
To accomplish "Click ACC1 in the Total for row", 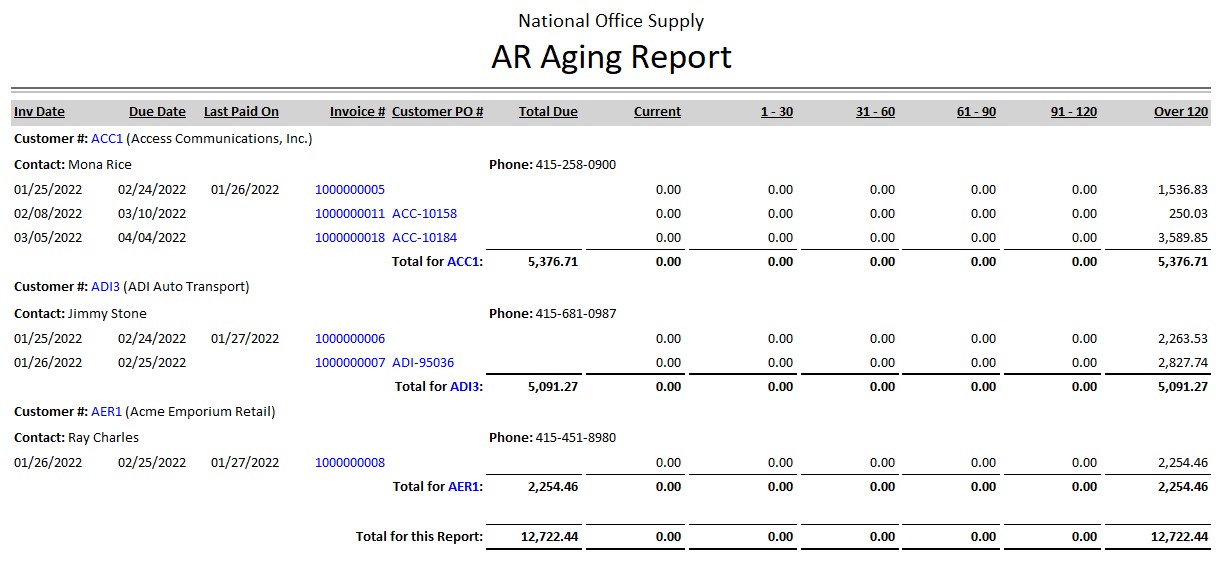I will point(463,262).
